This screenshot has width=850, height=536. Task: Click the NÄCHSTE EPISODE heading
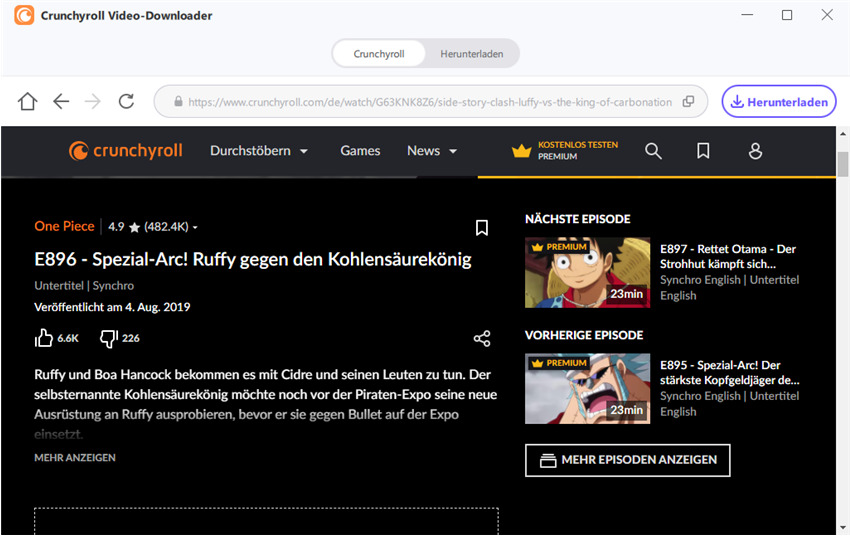coord(577,219)
